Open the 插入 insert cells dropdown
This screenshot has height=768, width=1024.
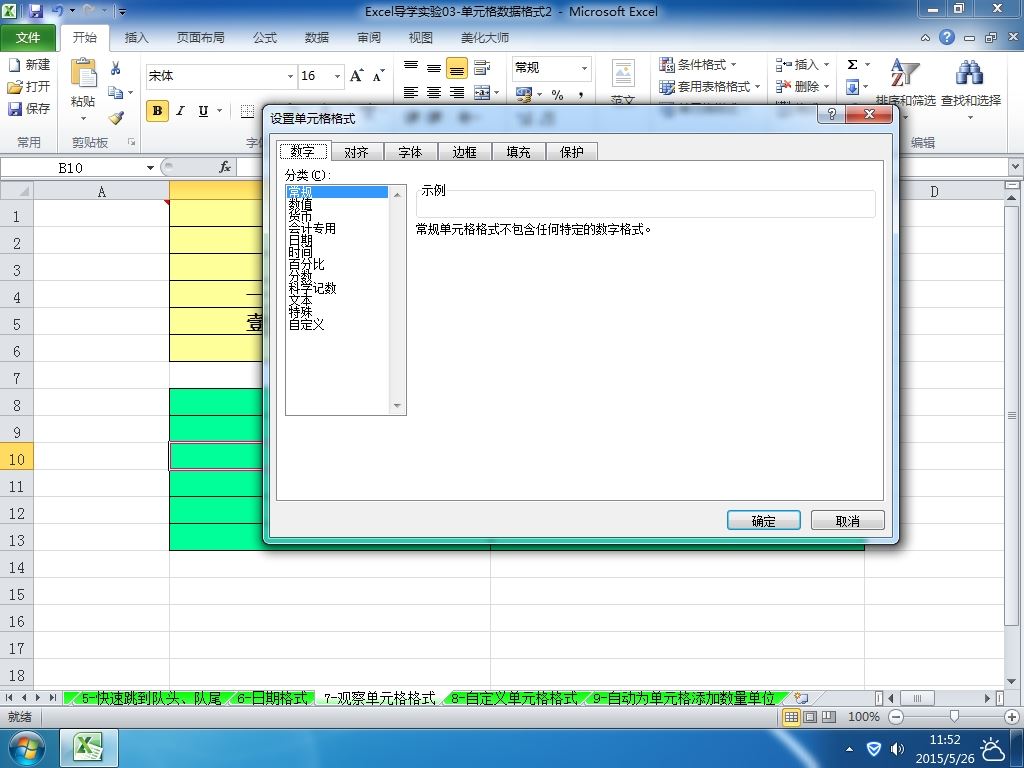(x=803, y=65)
